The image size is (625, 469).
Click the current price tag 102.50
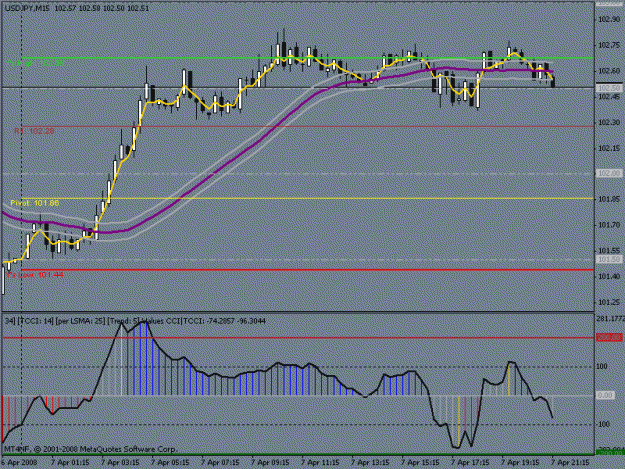pos(609,88)
